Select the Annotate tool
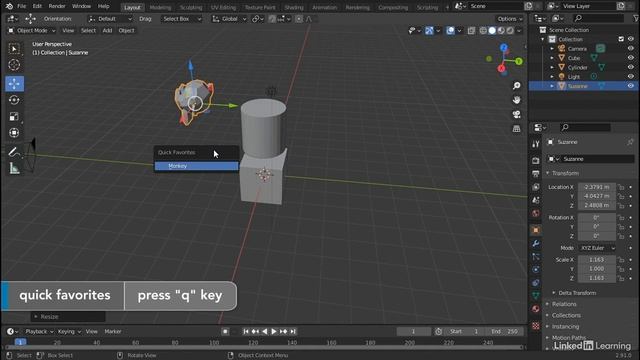 pyautogui.click(x=14, y=152)
